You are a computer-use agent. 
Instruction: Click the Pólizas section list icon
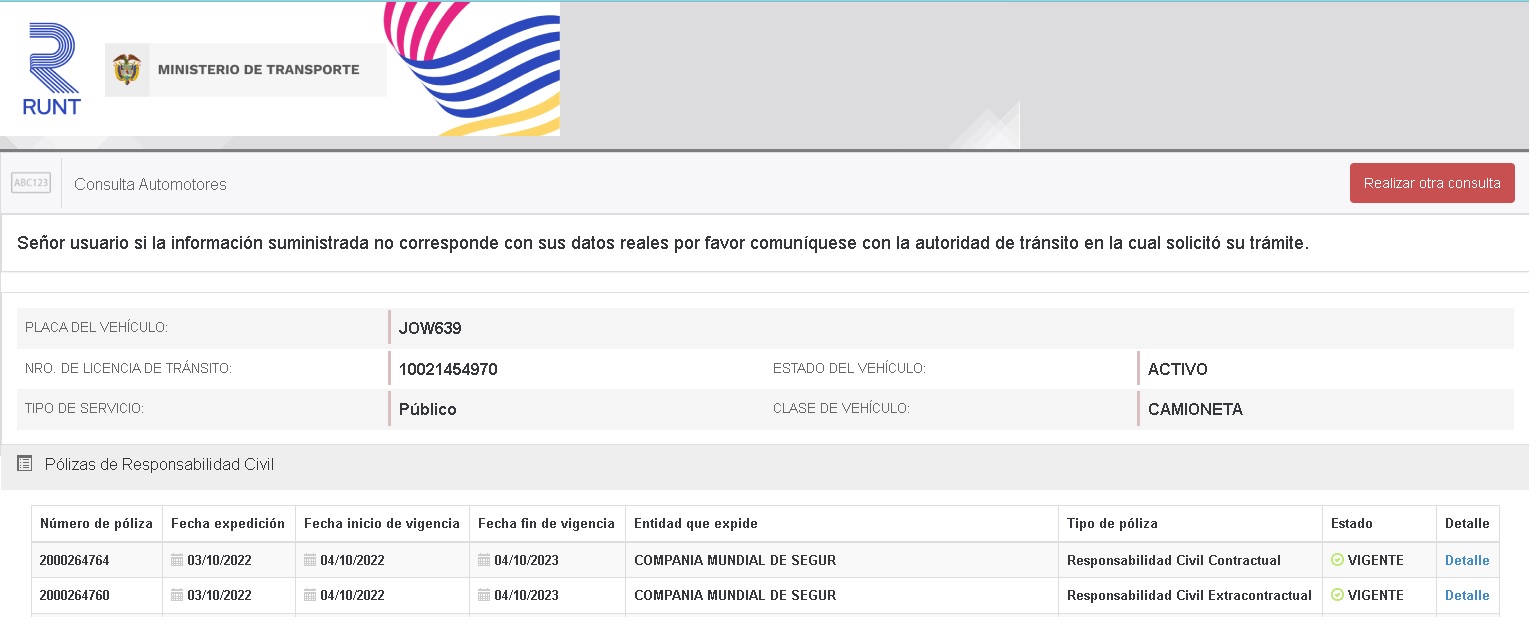25,464
